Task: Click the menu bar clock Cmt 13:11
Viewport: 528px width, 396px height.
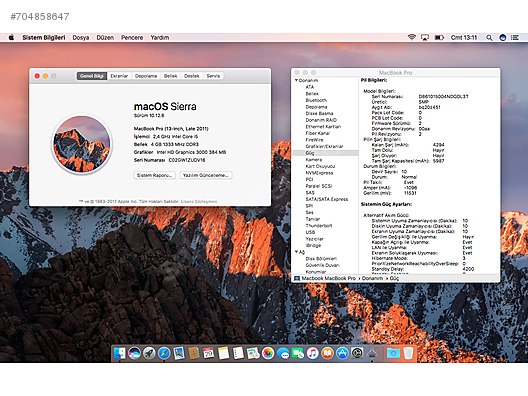Action: point(464,37)
